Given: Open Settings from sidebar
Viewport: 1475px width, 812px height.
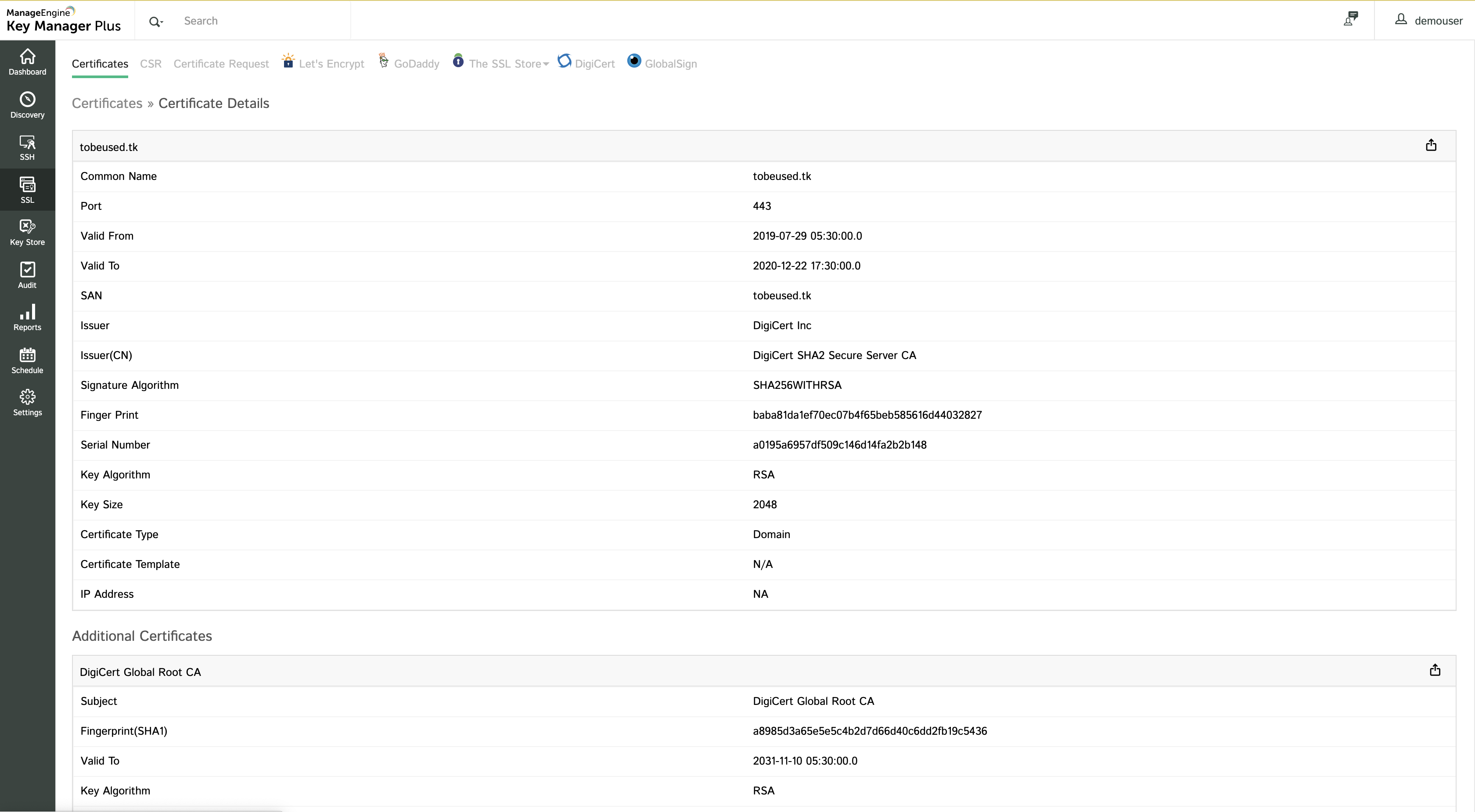Looking at the screenshot, I should (28, 402).
